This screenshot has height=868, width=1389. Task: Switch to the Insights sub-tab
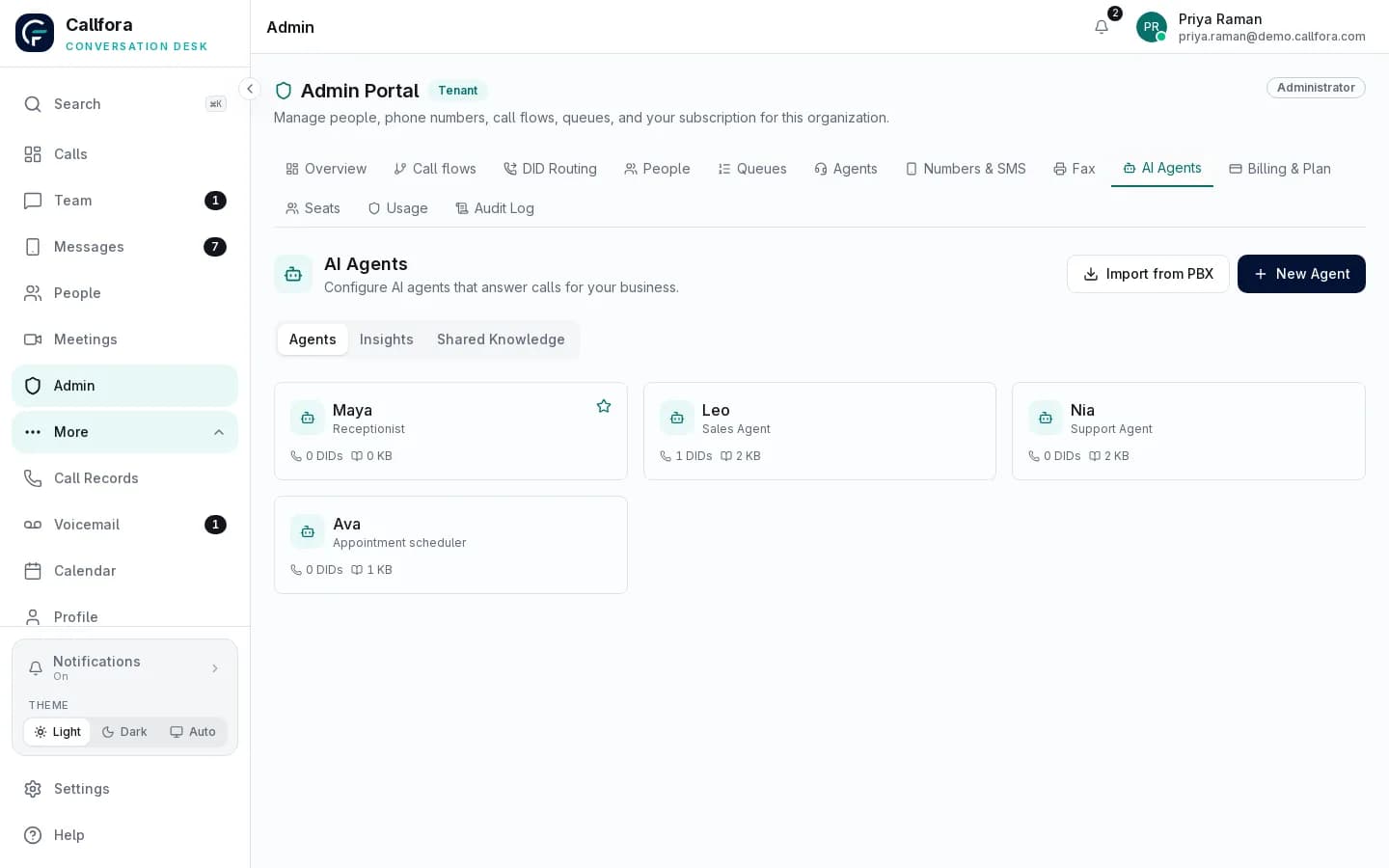(x=387, y=339)
